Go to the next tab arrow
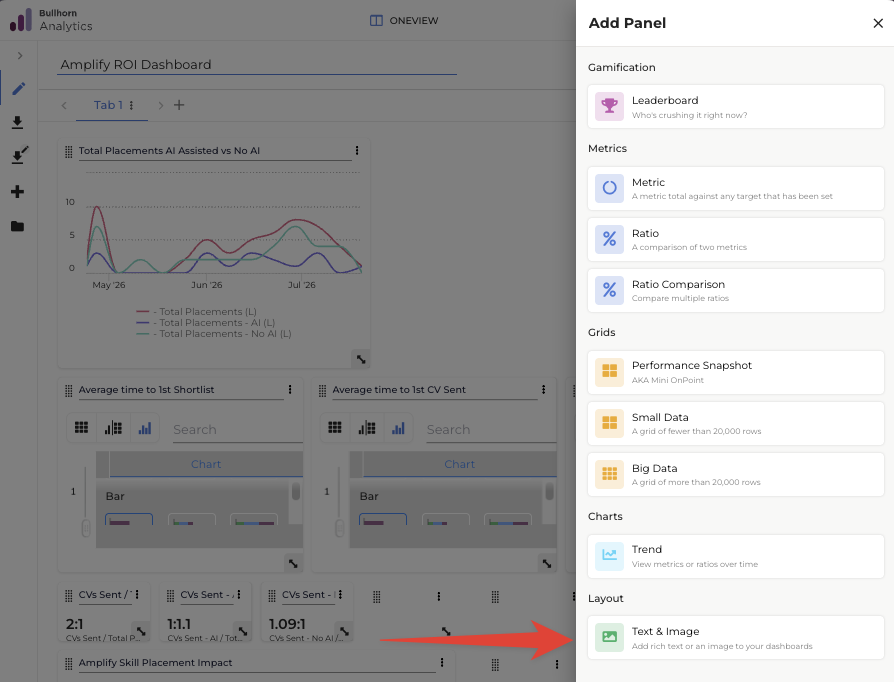Screen dimensions: 894x682 coord(161,105)
